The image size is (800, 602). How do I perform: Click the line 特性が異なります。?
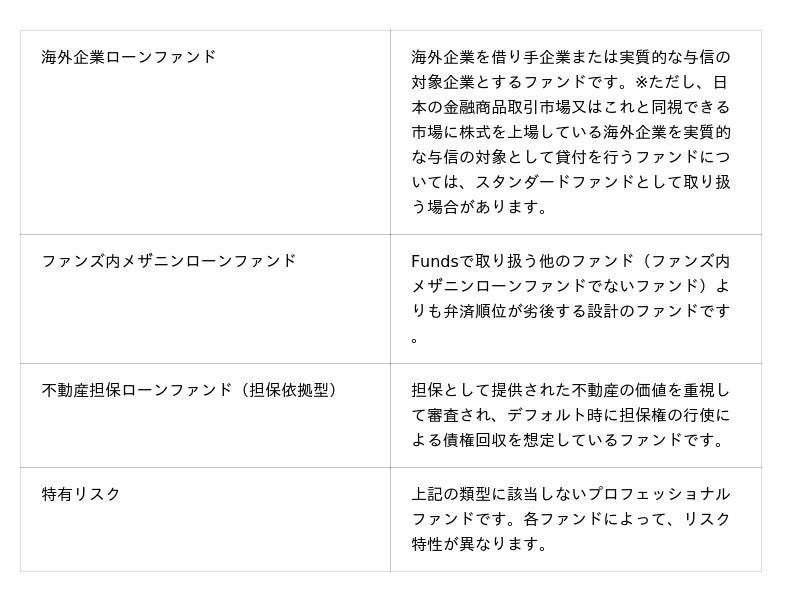coord(481,544)
